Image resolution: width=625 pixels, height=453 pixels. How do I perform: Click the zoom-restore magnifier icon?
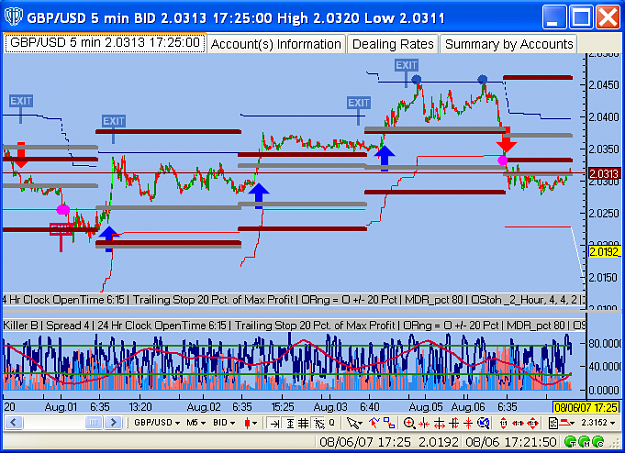483,423
